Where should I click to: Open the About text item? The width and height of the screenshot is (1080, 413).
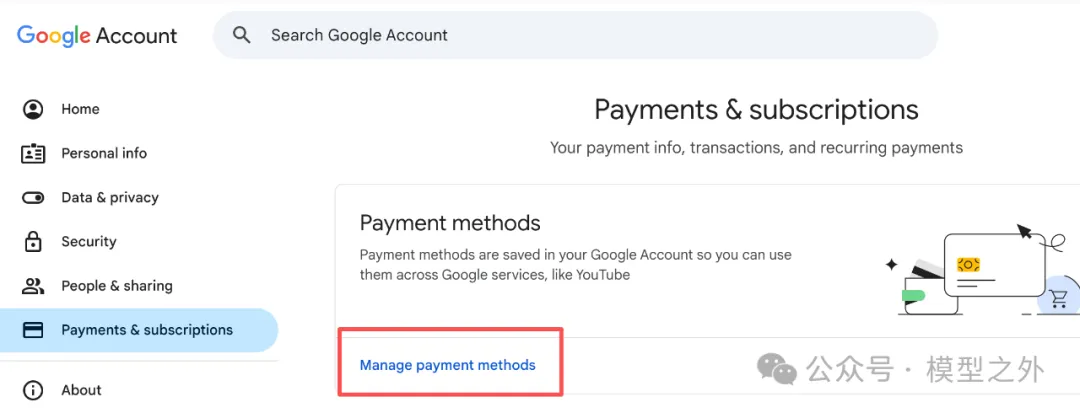coord(82,390)
